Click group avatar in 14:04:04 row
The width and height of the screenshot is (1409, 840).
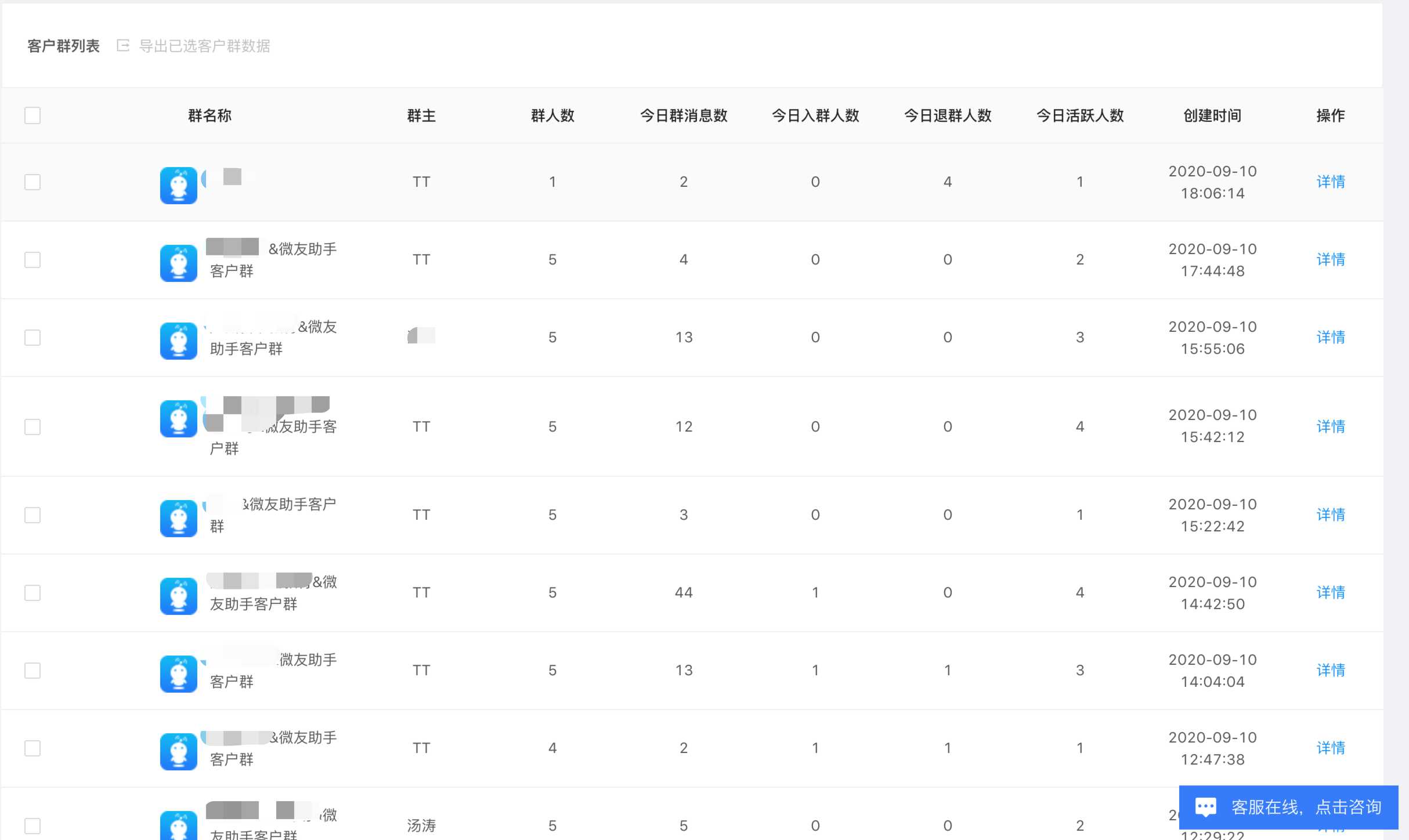click(x=179, y=674)
